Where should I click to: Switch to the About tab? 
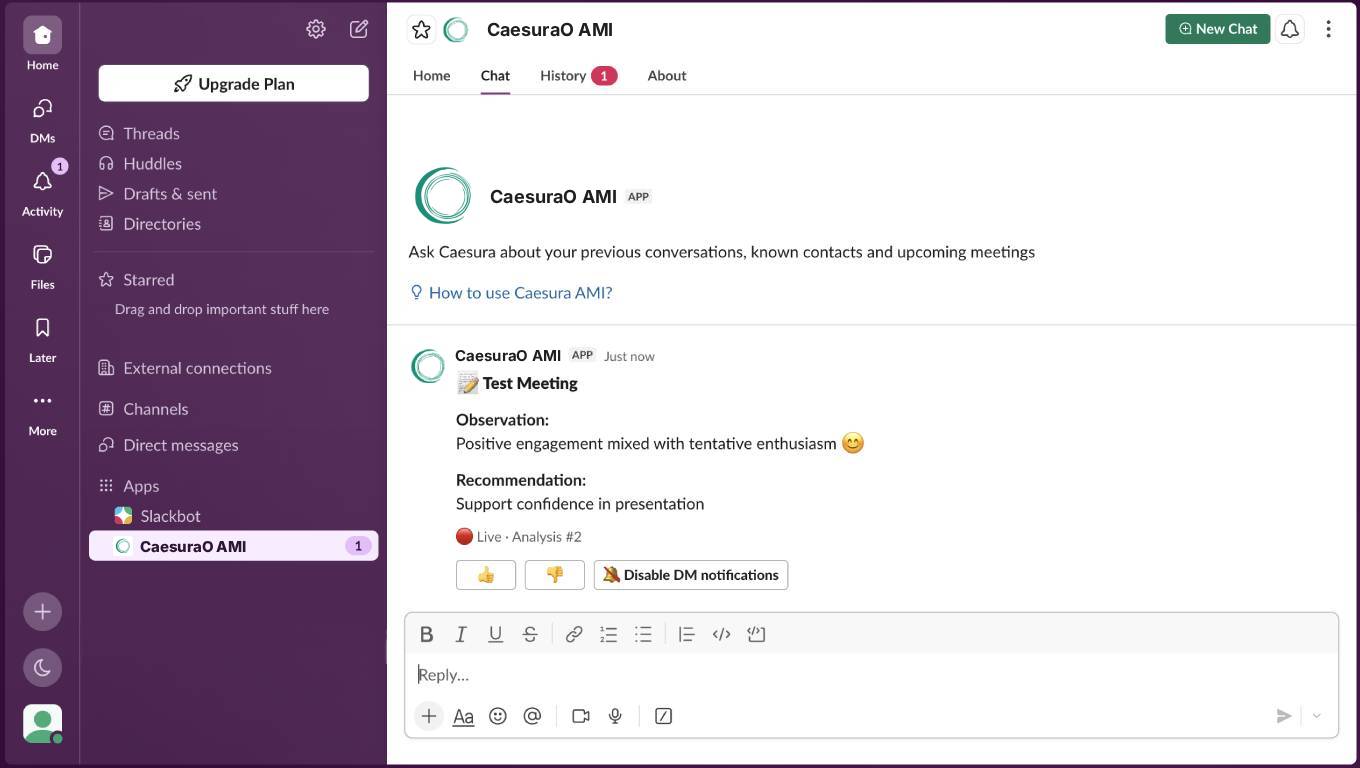click(666, 75)
